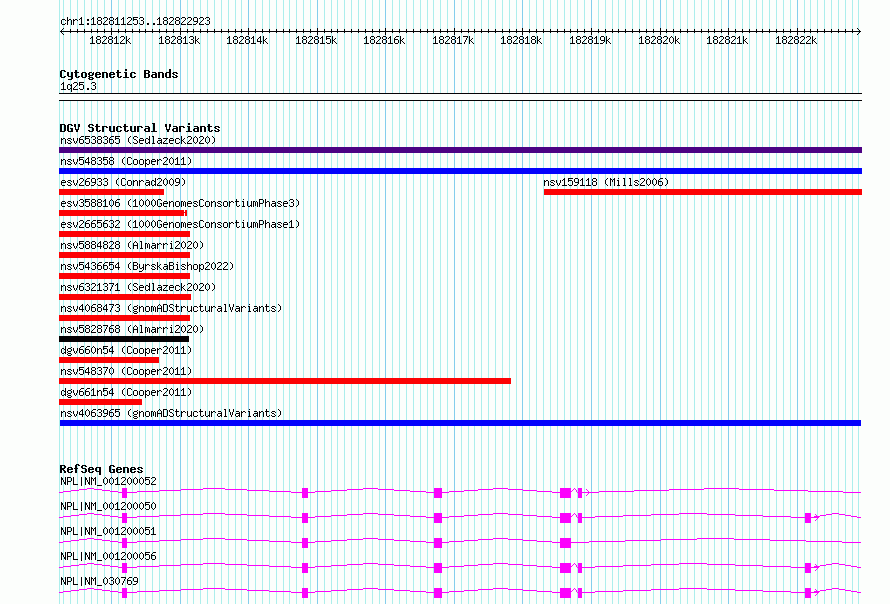
Task: Click the red dgv660n54 variant bar
Action: pyautogui.click(x=109, y=360)
